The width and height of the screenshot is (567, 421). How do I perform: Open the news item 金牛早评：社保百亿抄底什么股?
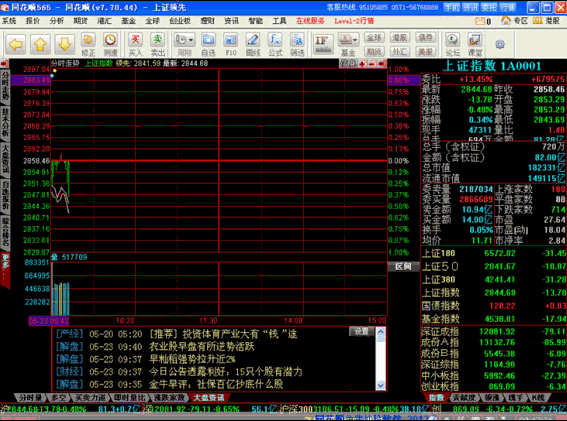tap(216, 384)
